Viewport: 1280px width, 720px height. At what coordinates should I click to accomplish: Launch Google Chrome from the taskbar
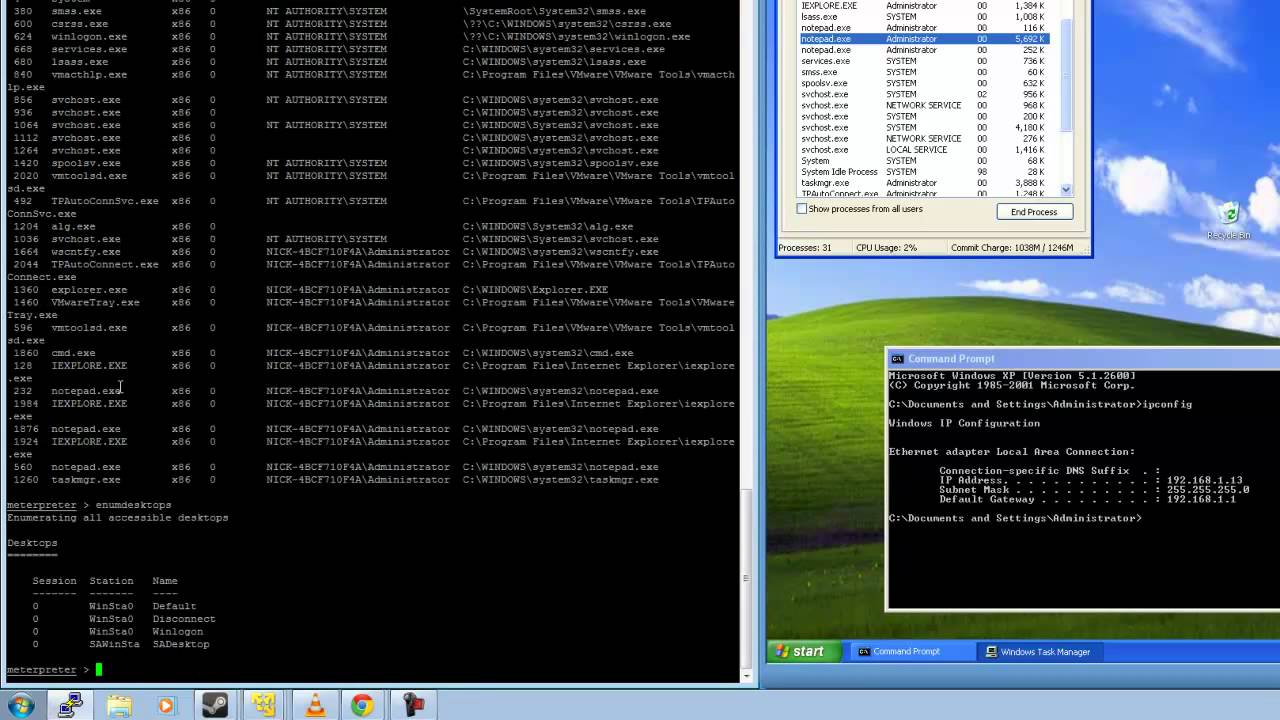tap(362, 706)
